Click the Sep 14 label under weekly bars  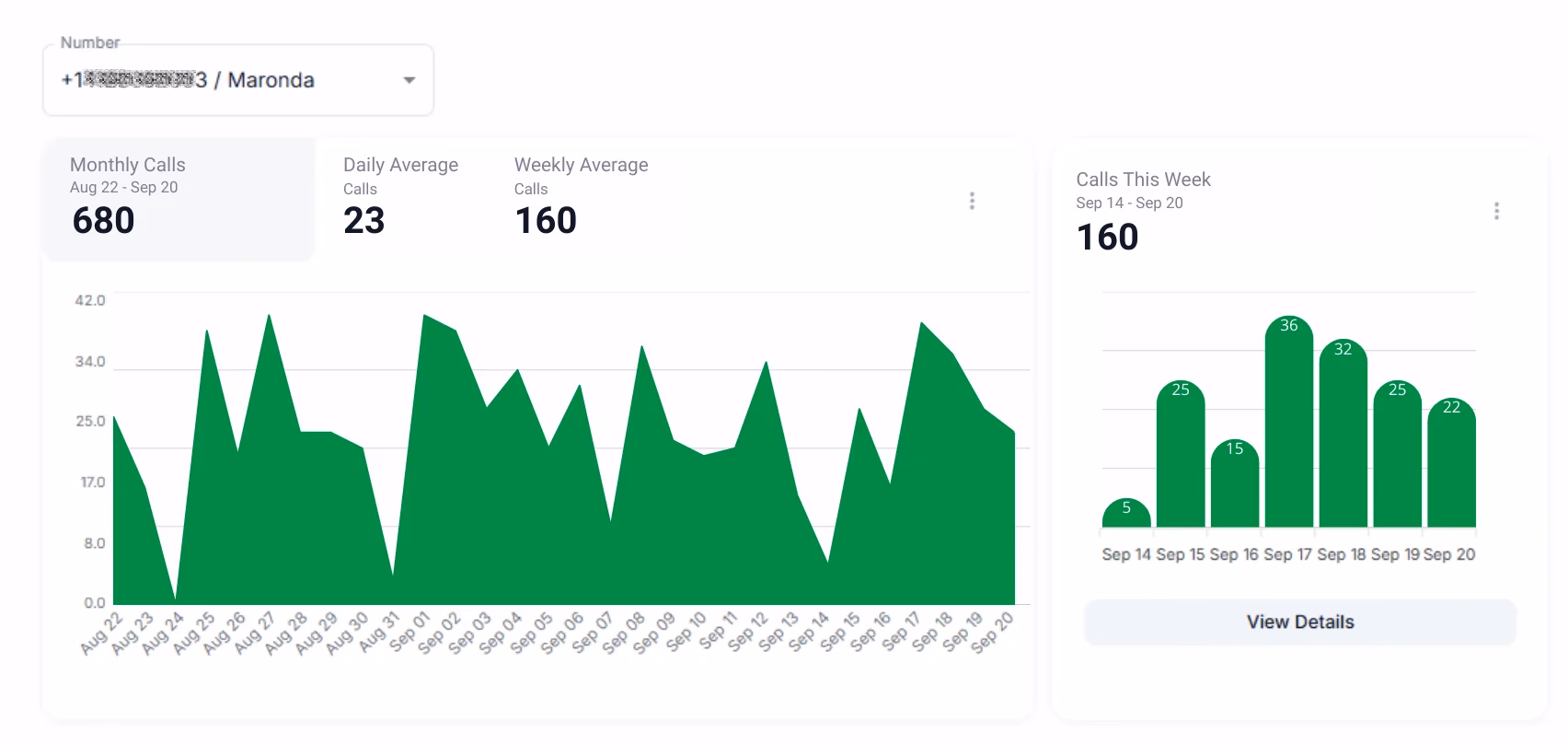point(1126,554)
